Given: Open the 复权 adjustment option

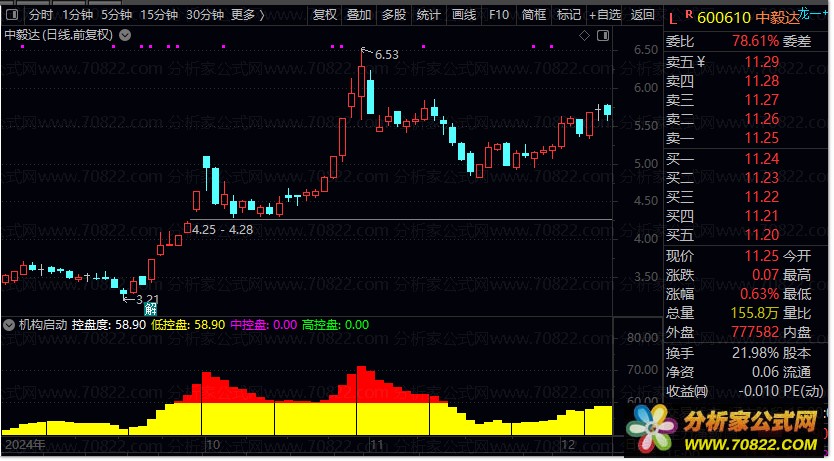Looking at the screenshot, I should click(x=325, y=15).
